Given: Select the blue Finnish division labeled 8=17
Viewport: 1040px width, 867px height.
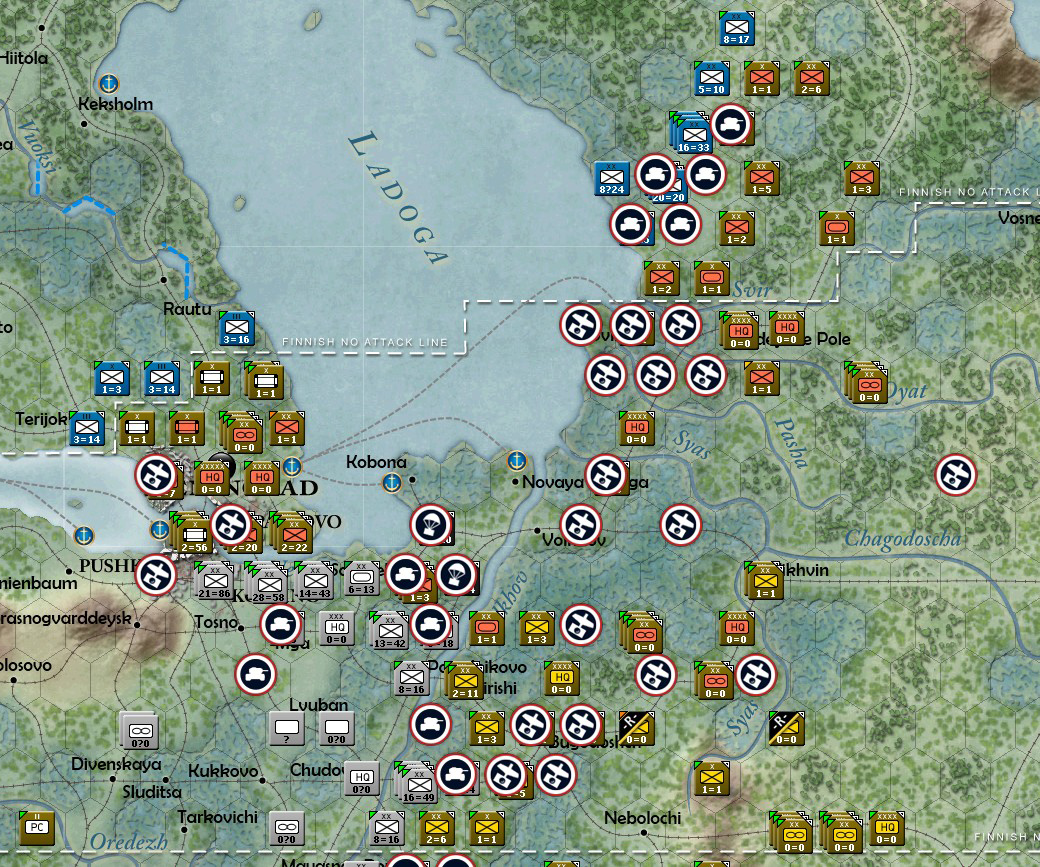Looking at the screenshot, I should point(736,29).
